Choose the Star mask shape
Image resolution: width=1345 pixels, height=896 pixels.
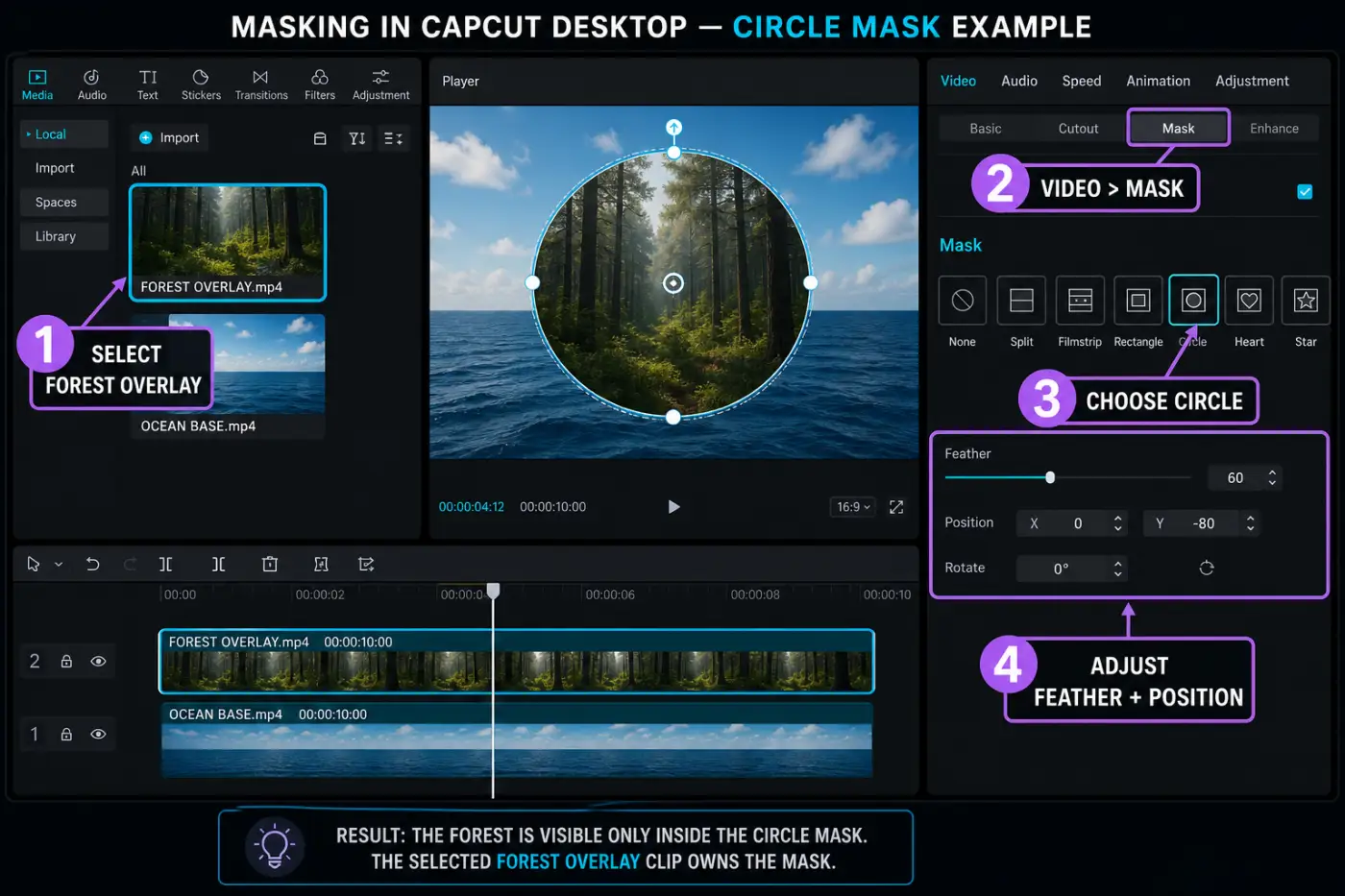click(x=1306, y=301)
